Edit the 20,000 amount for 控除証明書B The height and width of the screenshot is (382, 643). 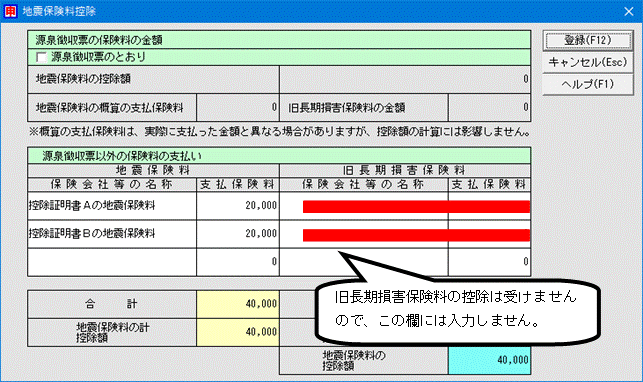tap(238, 234)
